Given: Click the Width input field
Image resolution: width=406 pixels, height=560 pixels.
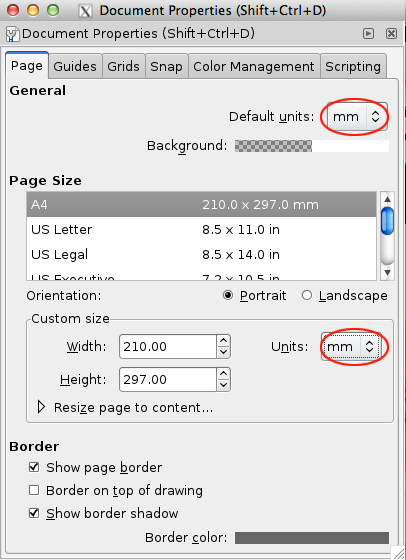Looking at the screenshot, I should pos(168,346).
